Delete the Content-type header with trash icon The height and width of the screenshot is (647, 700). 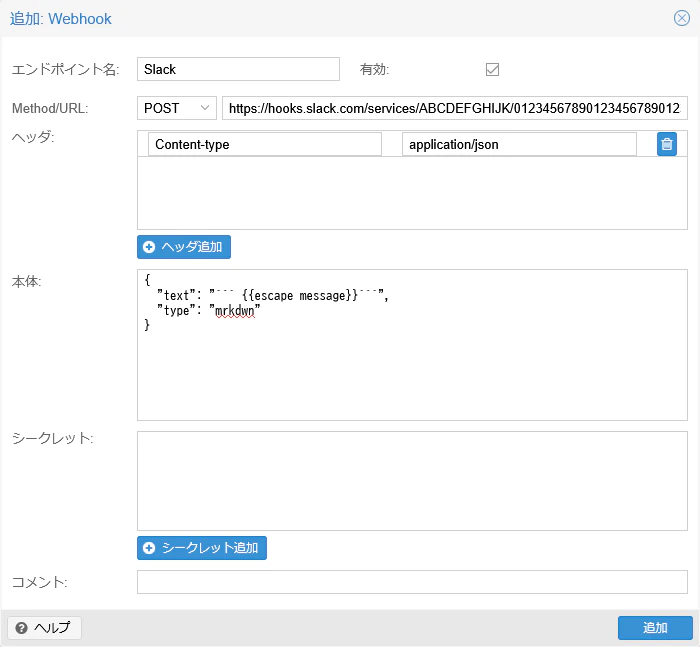(667, 144)
